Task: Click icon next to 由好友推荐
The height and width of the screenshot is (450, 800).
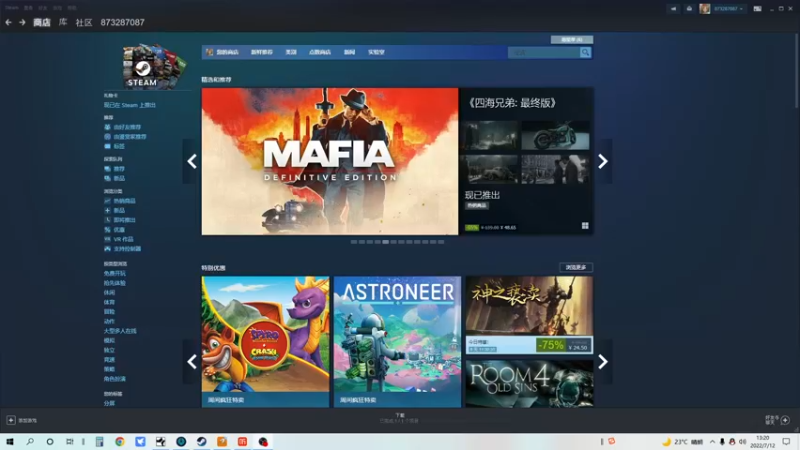Action: 107,127
